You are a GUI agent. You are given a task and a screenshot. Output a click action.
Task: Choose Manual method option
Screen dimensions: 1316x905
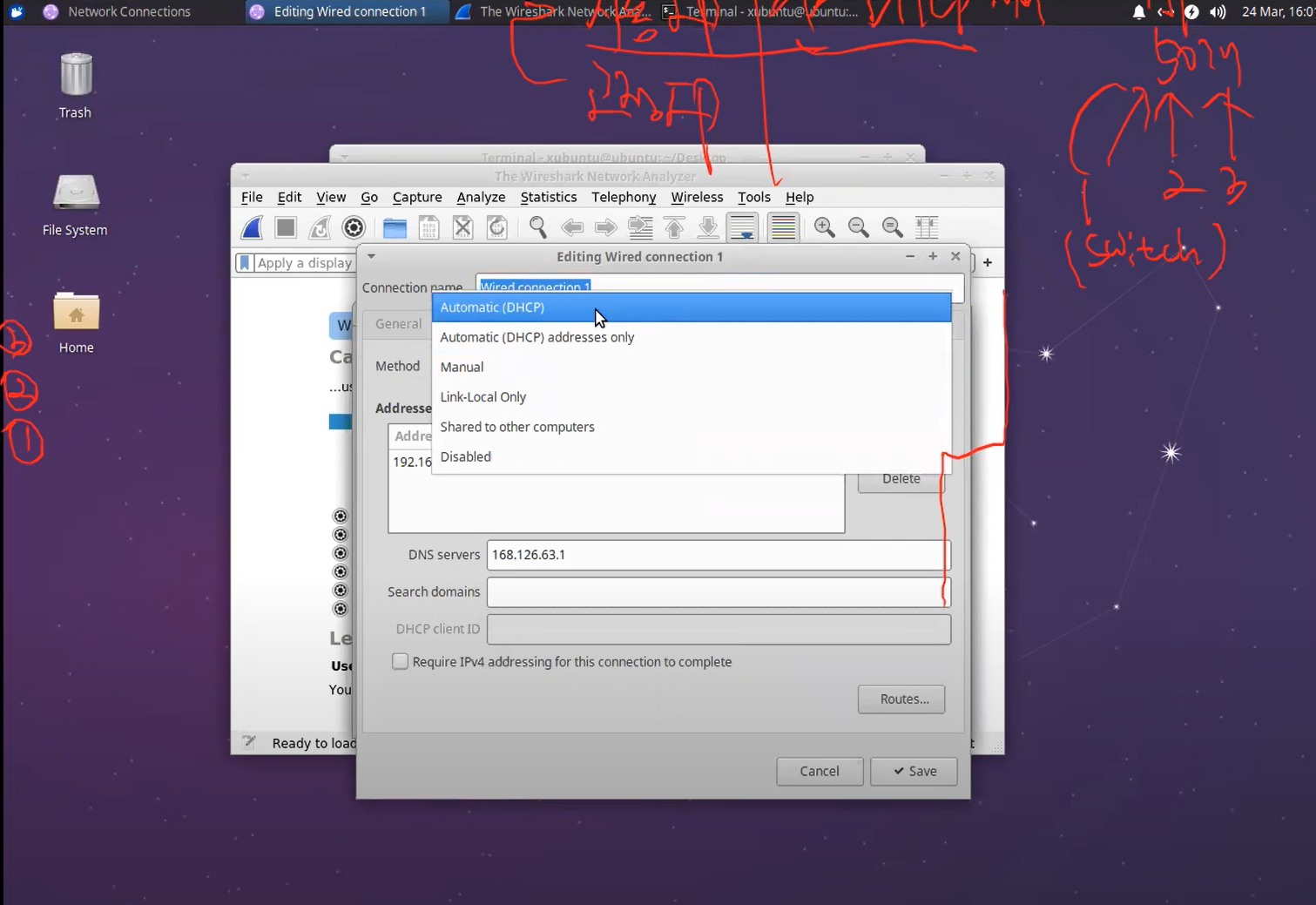point(692,367)
